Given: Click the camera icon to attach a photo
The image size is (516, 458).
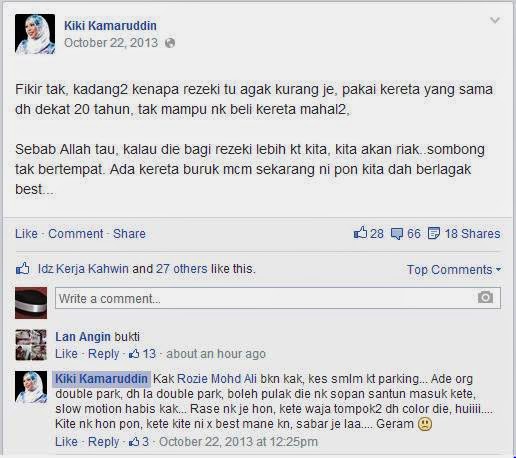Looking at the screenshot, I should coord(485,297).
